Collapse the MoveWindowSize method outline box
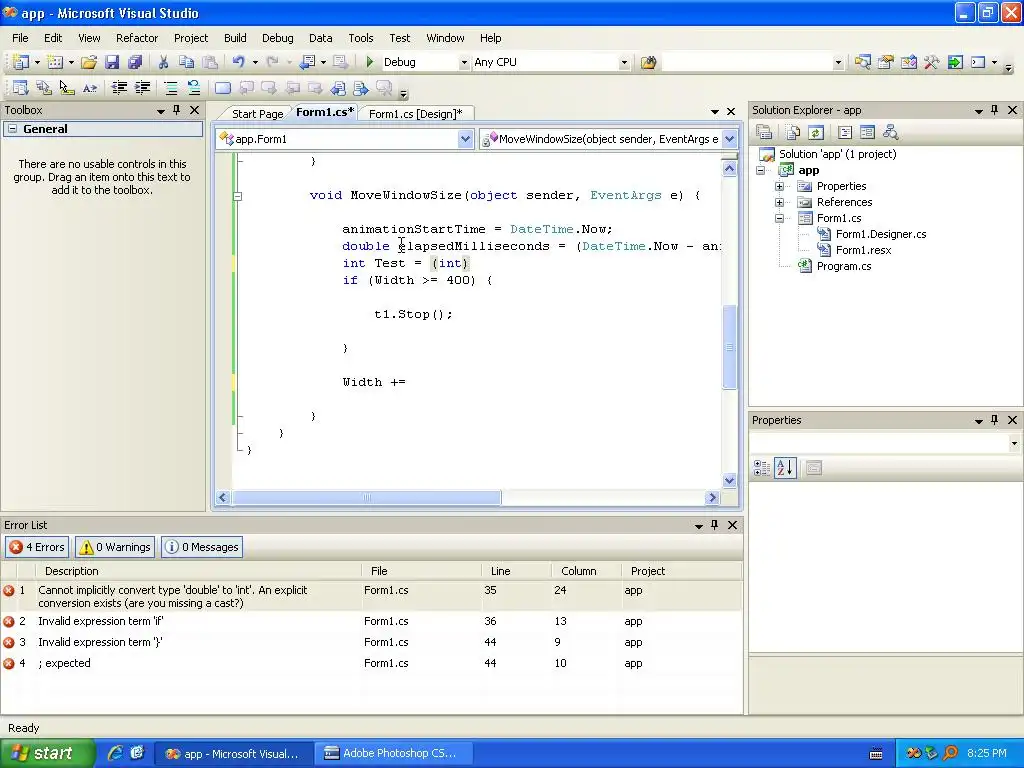Image resolution: width=1024 pixels, height=768 pixels. pyautogui.click(x=238, y=195)
